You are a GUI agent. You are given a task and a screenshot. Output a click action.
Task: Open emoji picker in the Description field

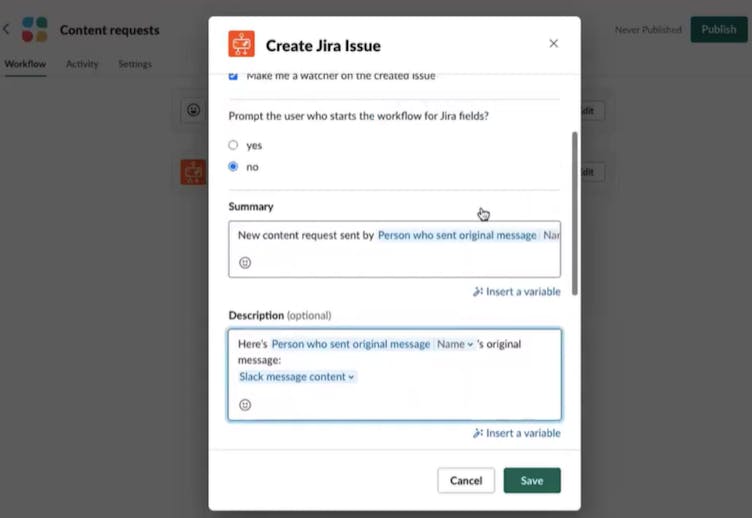[245, 405]
